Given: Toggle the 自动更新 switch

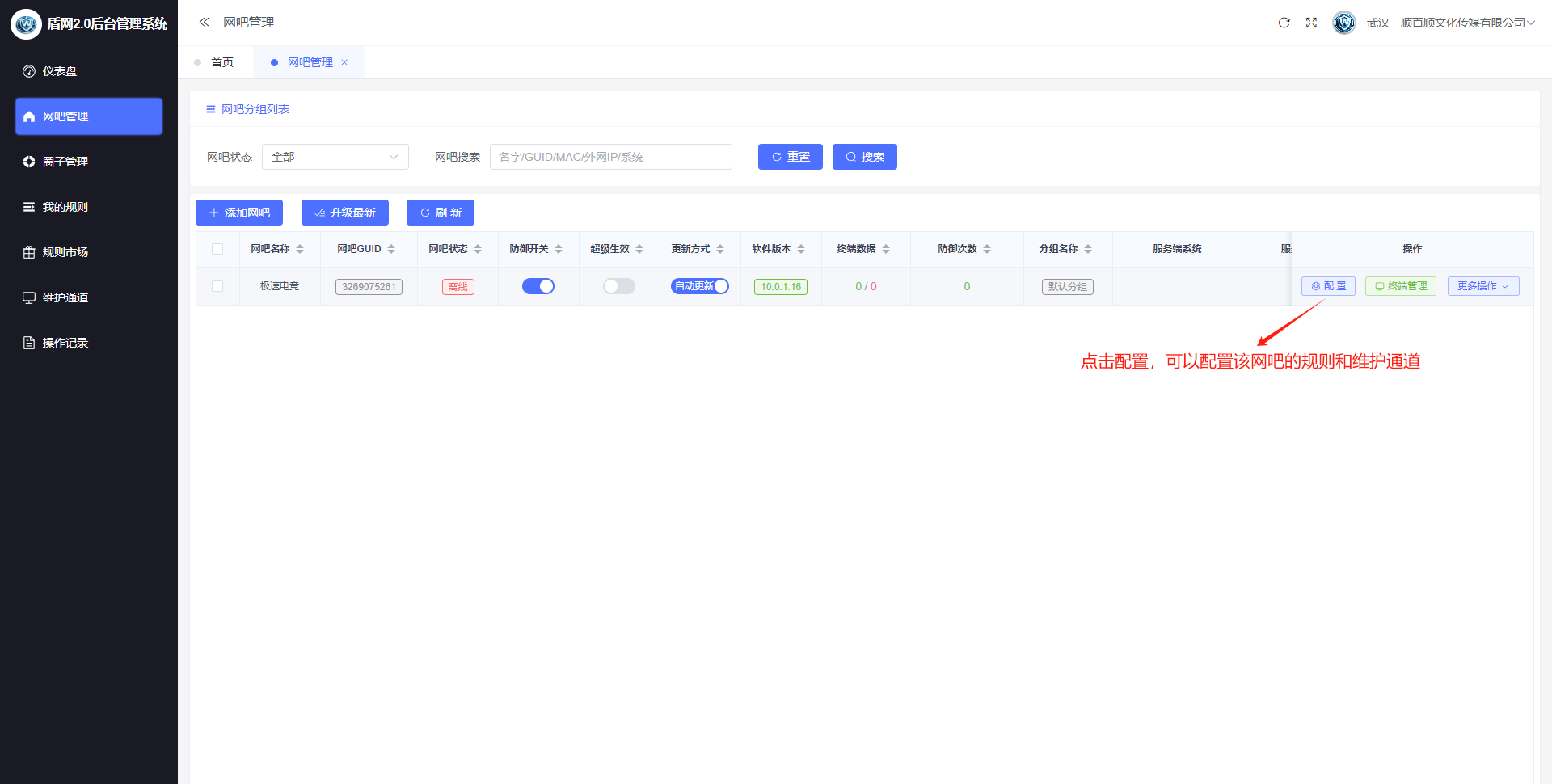Looking at the screenshot, I should (x=700, y=286).
